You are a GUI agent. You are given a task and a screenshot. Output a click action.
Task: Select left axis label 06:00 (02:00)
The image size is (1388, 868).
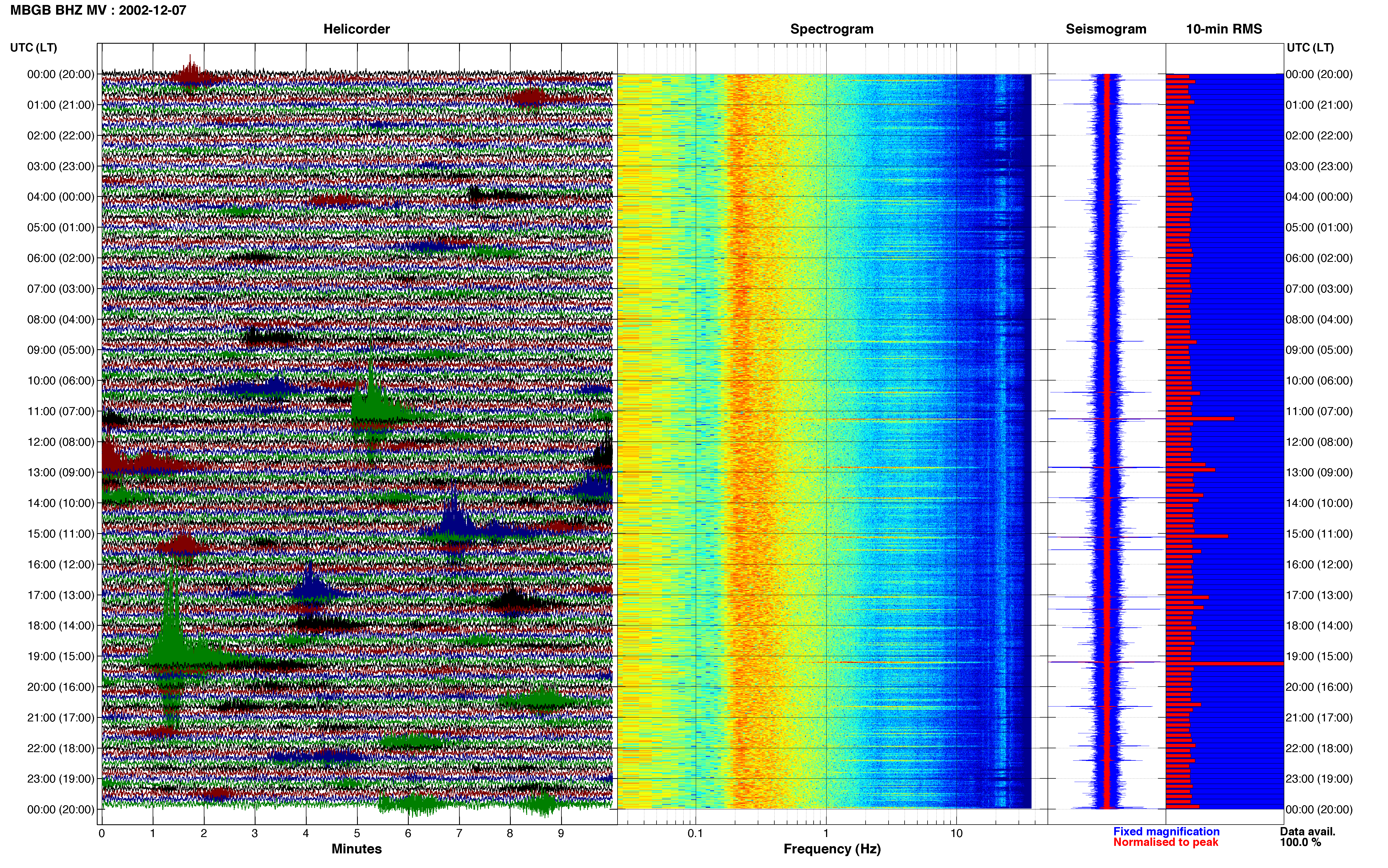point(61,258)
